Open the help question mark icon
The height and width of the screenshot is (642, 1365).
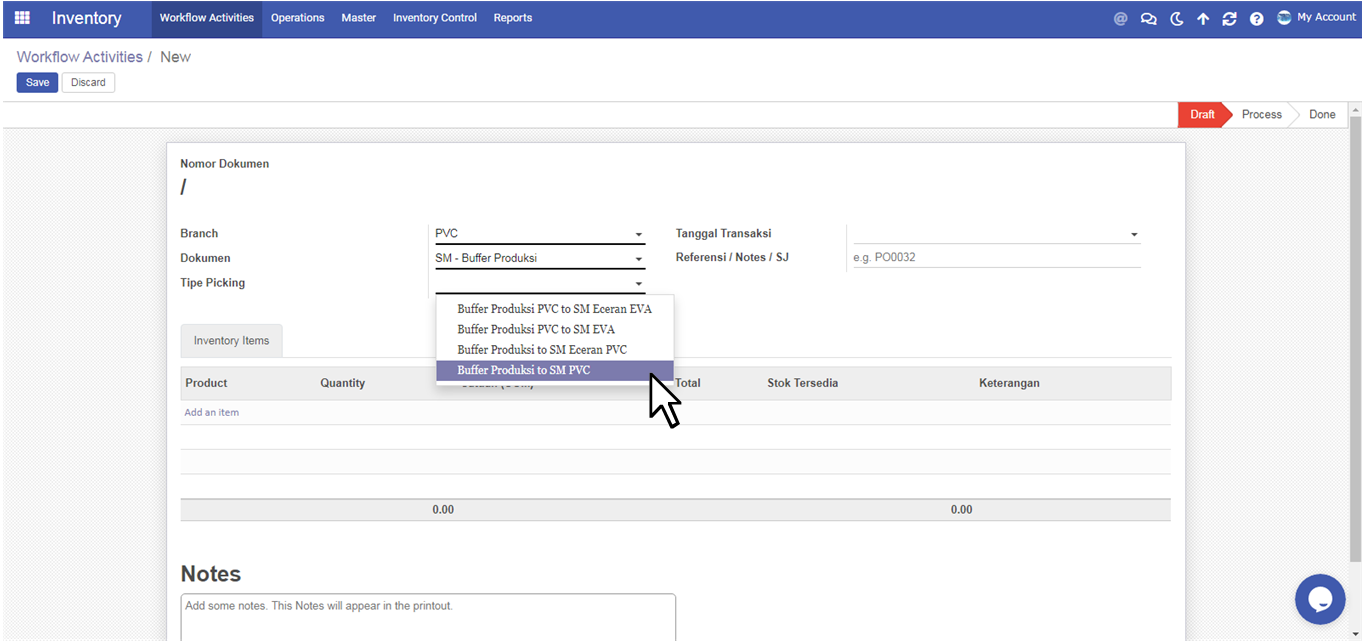1257,18
